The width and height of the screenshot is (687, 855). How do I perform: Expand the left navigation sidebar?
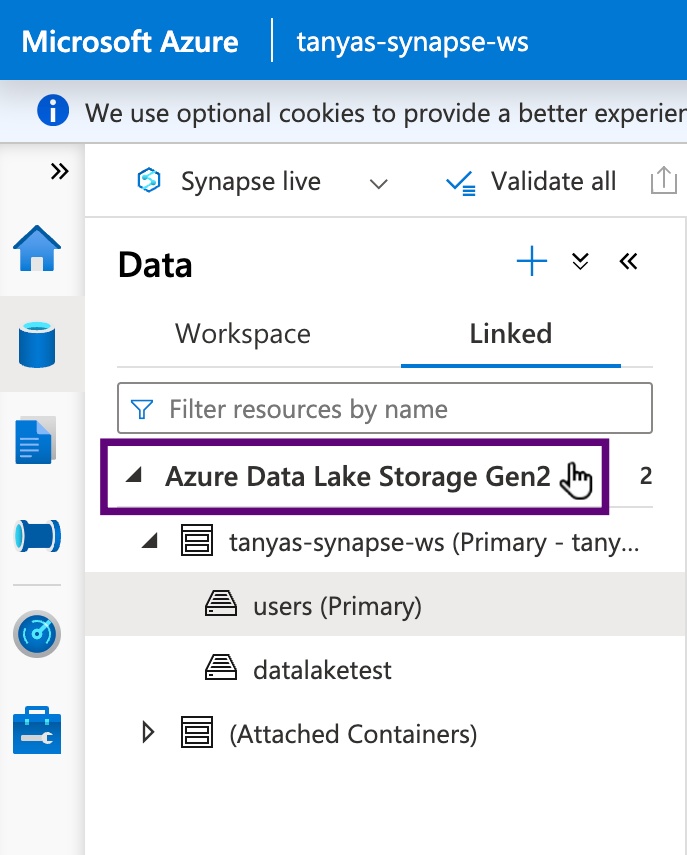(x=60, y=171)
